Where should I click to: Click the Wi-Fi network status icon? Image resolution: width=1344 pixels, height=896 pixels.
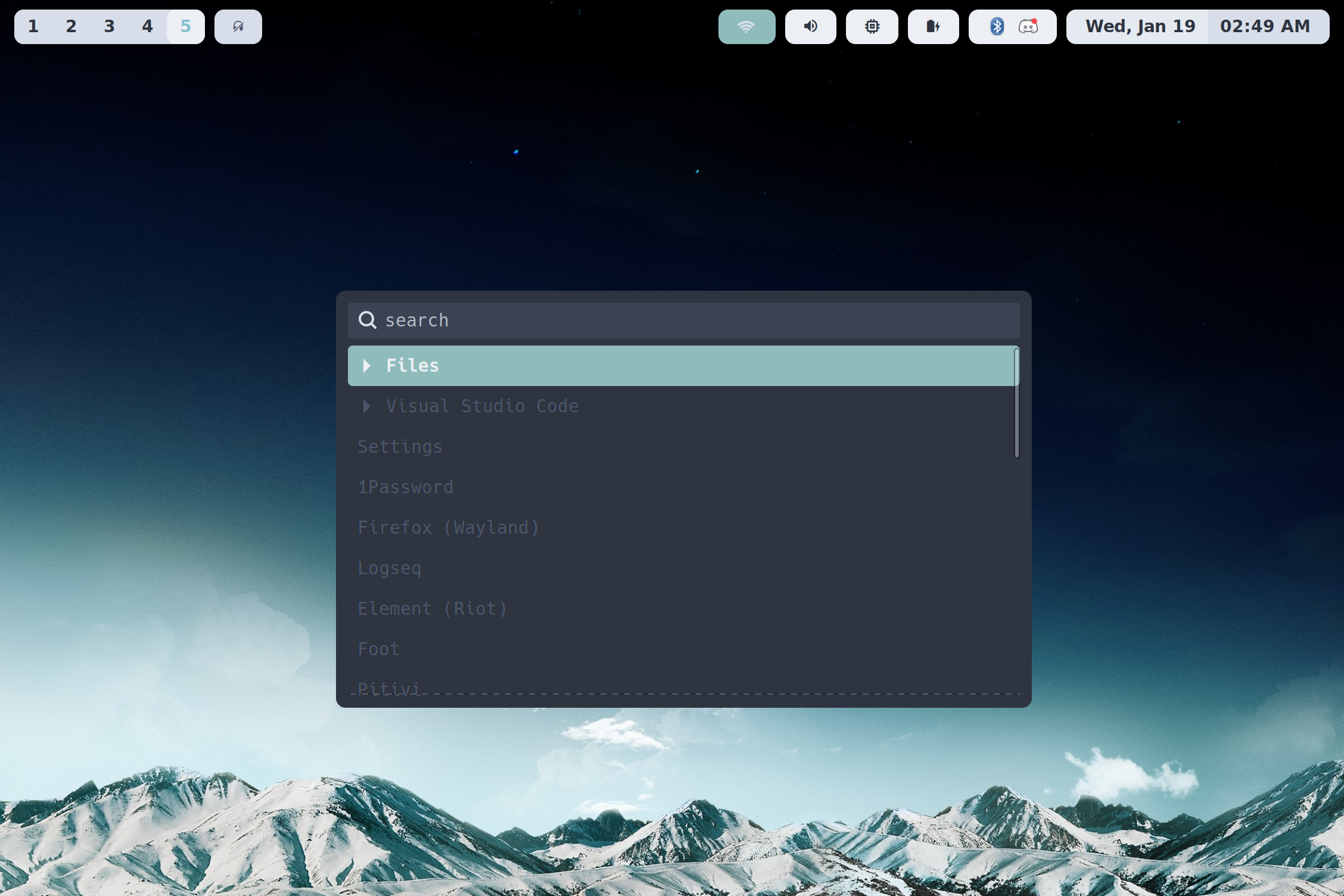(x=746, y=27)
